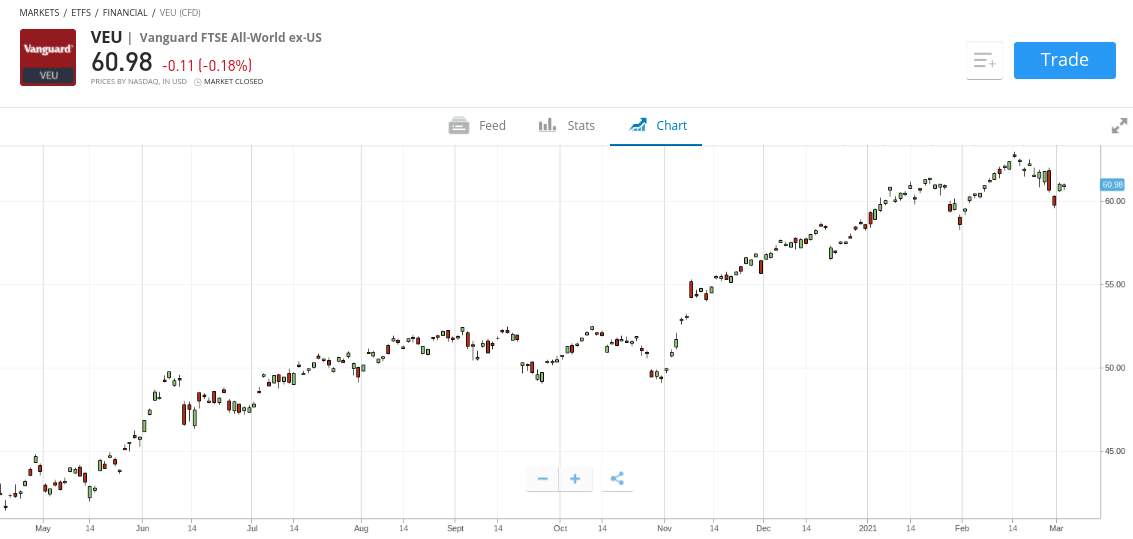Expand chart to fullscreen
This screenshot has height=539, width=1133.
point(1119,126)
